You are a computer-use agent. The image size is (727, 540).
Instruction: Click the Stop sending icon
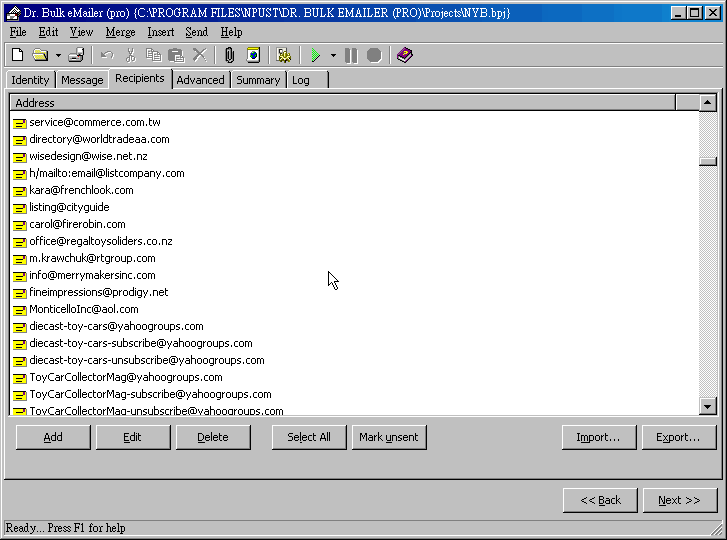click(374, 55)
